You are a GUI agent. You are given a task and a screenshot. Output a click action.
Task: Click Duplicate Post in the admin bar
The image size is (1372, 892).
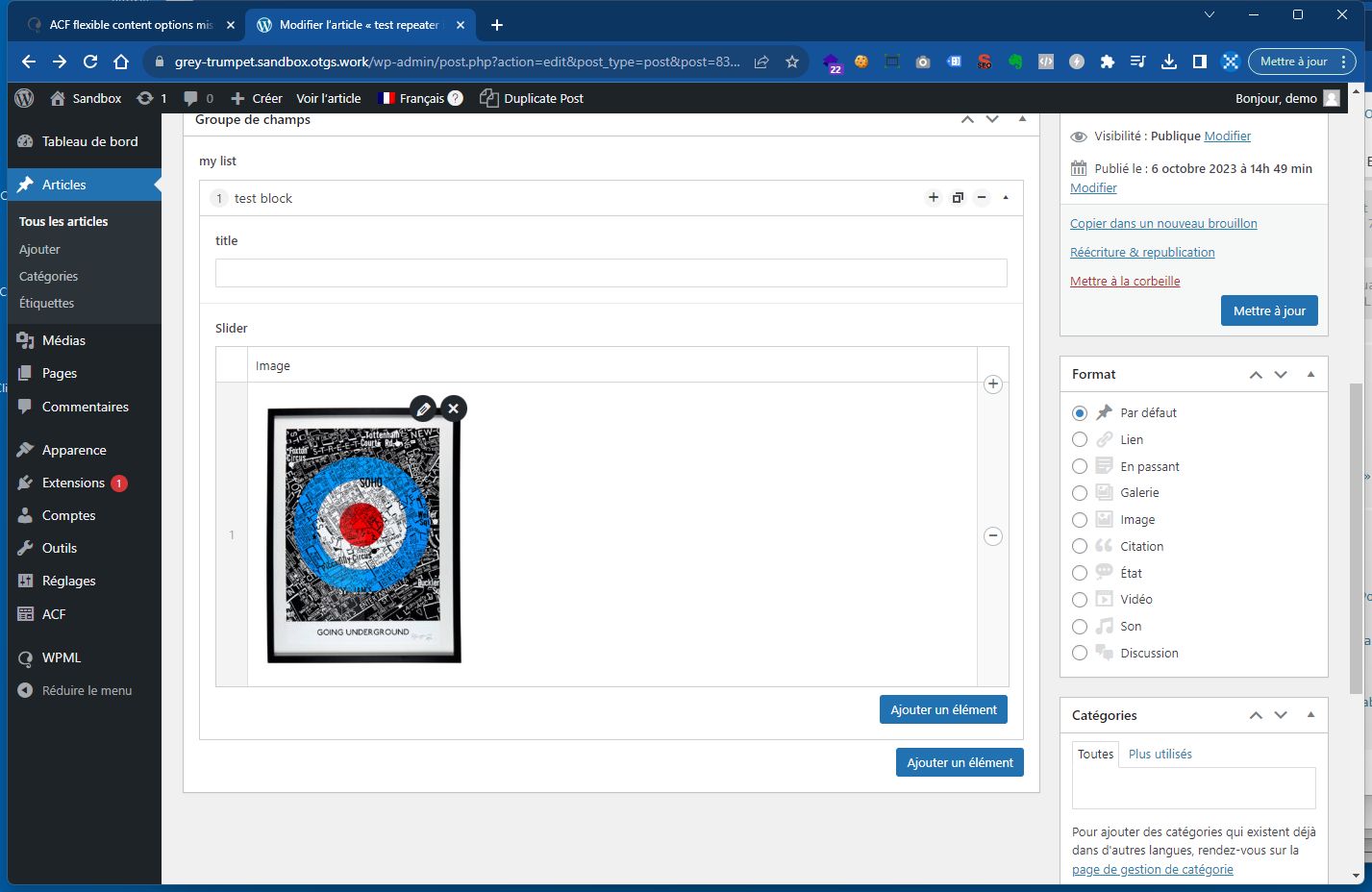click(532, 98)
